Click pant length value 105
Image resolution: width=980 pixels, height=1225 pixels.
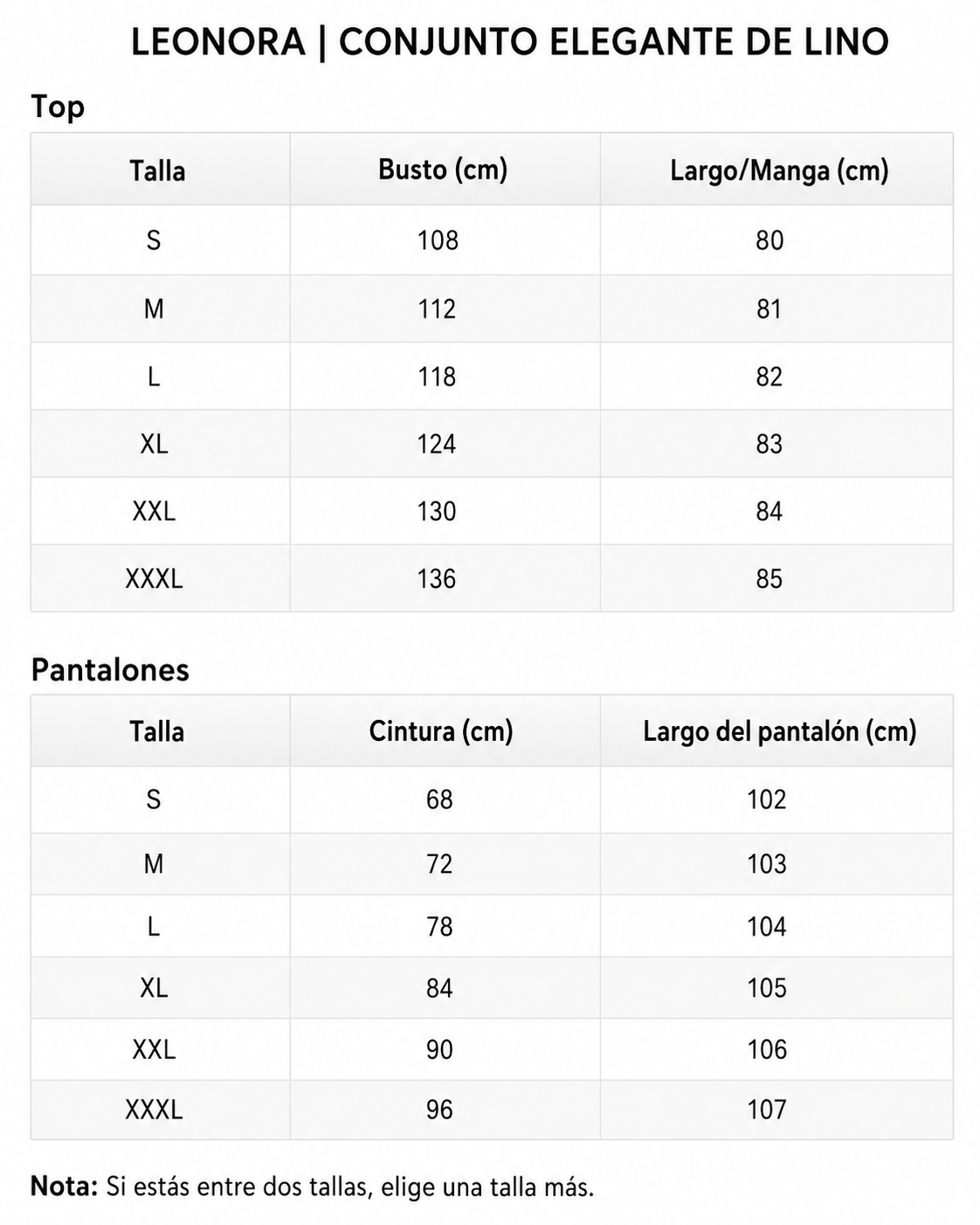click(x=767, y=988)
